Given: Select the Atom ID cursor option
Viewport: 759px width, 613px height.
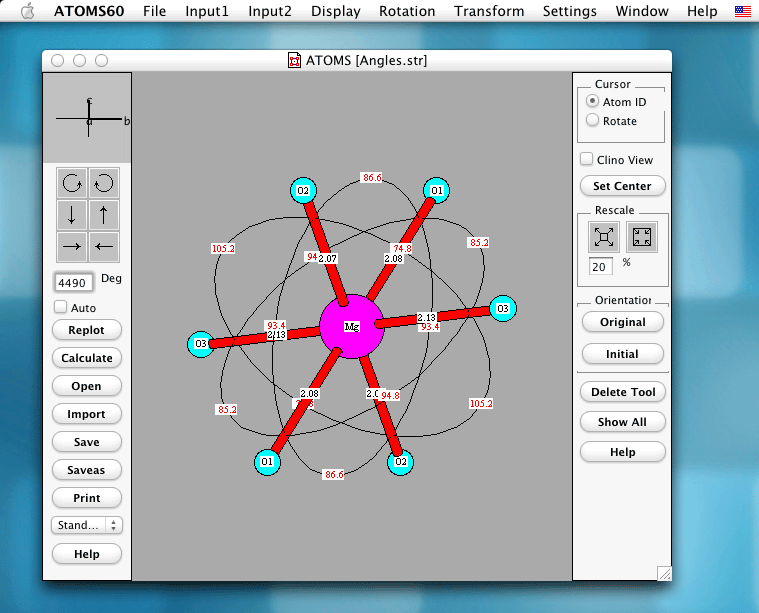Looking at the screenshot, I should 593,102.
